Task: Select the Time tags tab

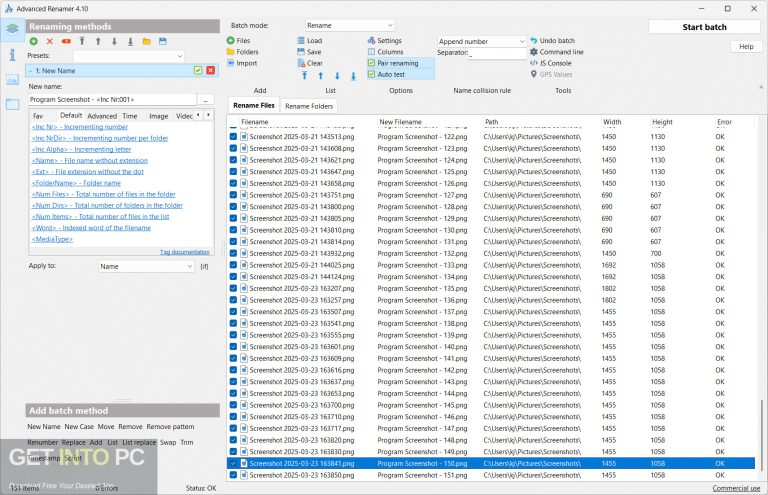Action: [x=130, y=116]
